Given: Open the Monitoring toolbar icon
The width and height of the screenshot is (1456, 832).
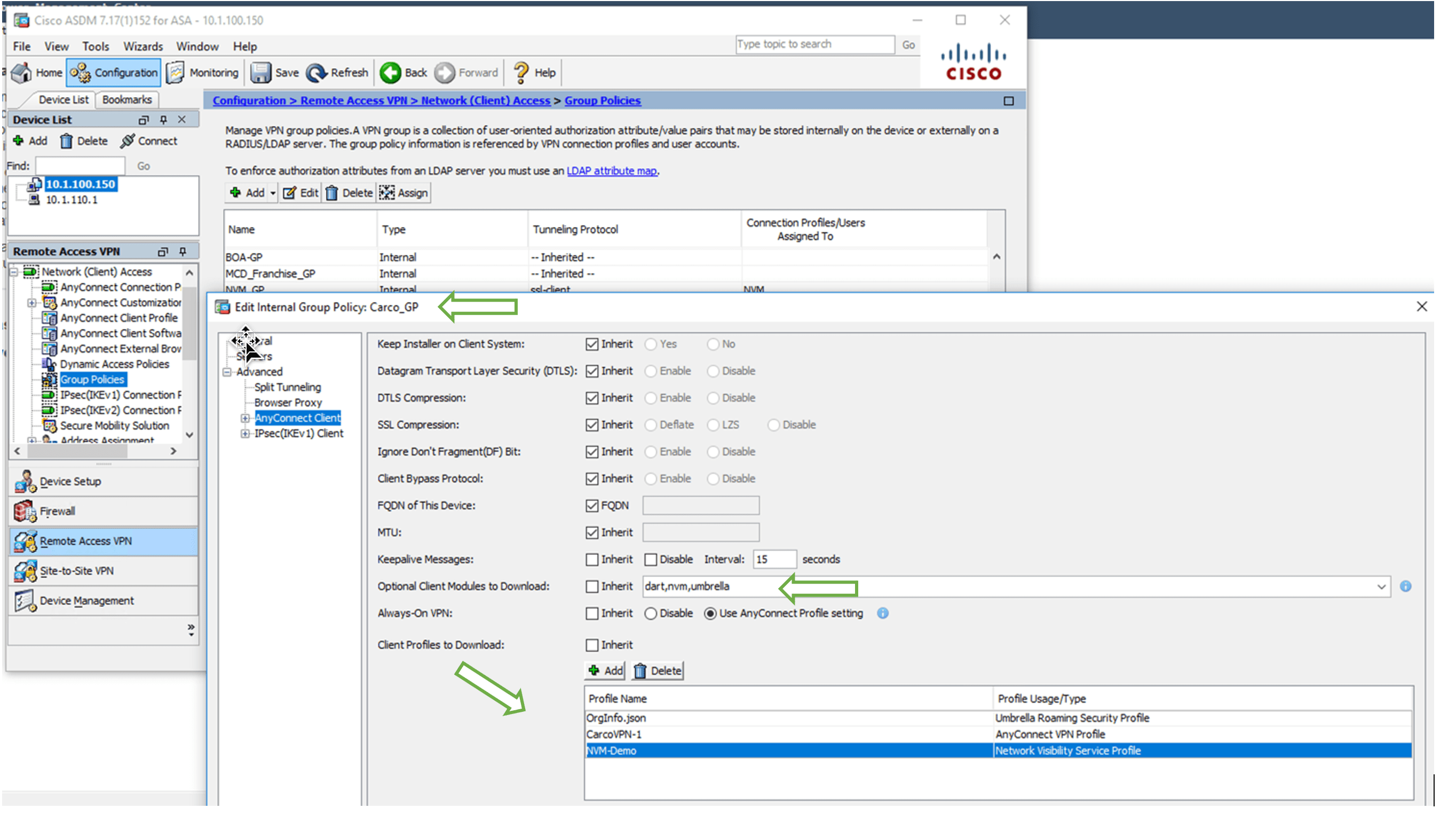Looking at the screenshot, I should (x=176, y=73).
